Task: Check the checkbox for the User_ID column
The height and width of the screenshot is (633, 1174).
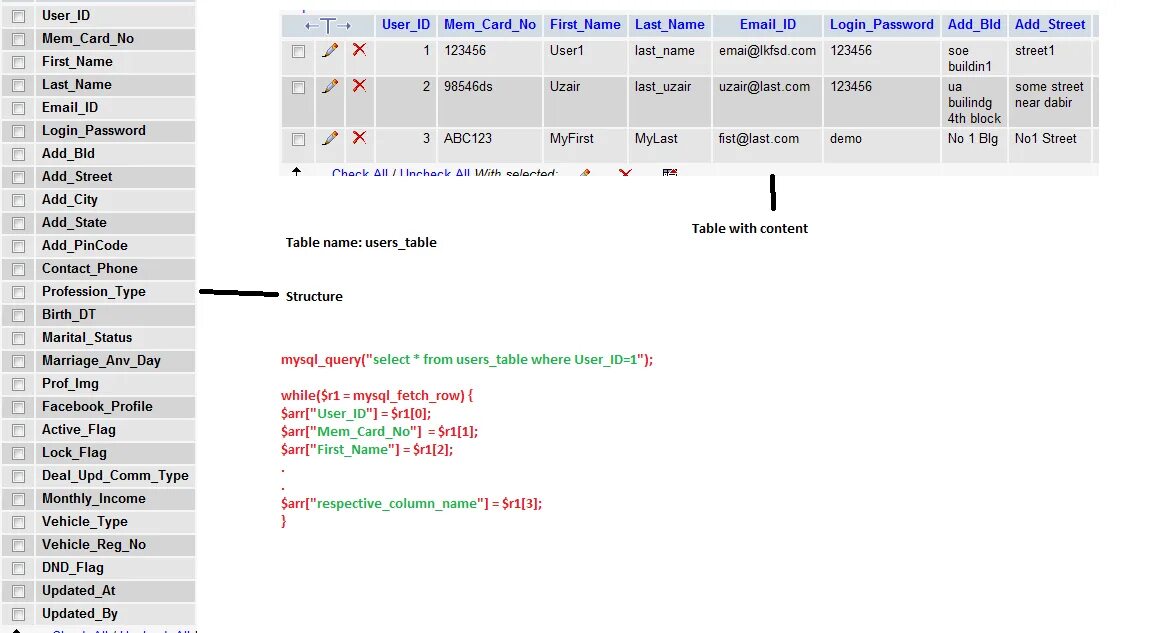Action: [x=17, y=15]
